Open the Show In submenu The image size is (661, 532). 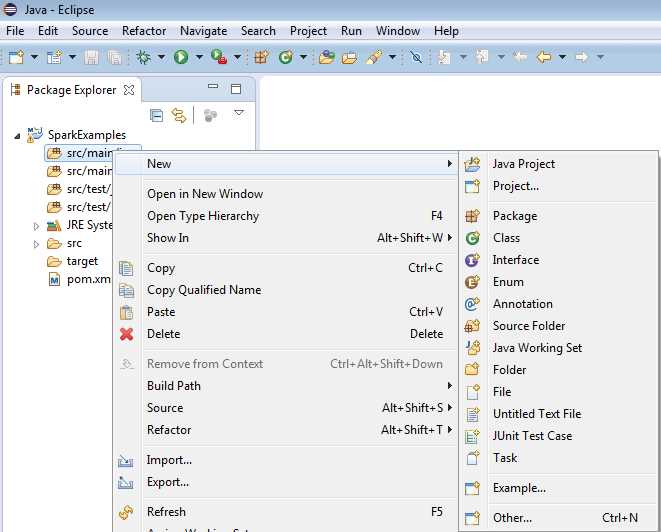(287, 238)
